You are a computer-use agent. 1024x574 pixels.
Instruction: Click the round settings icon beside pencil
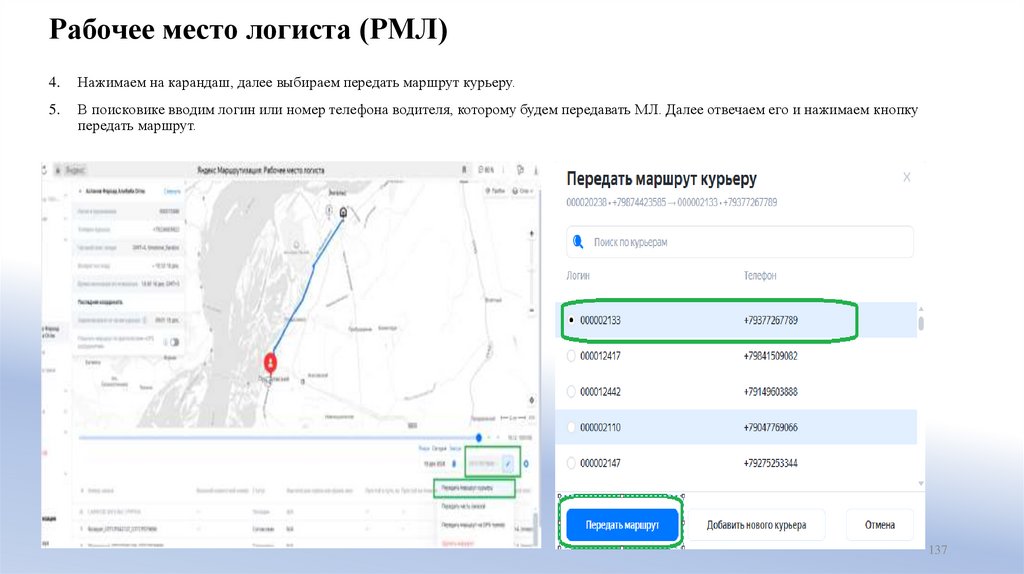coord(526,464)
